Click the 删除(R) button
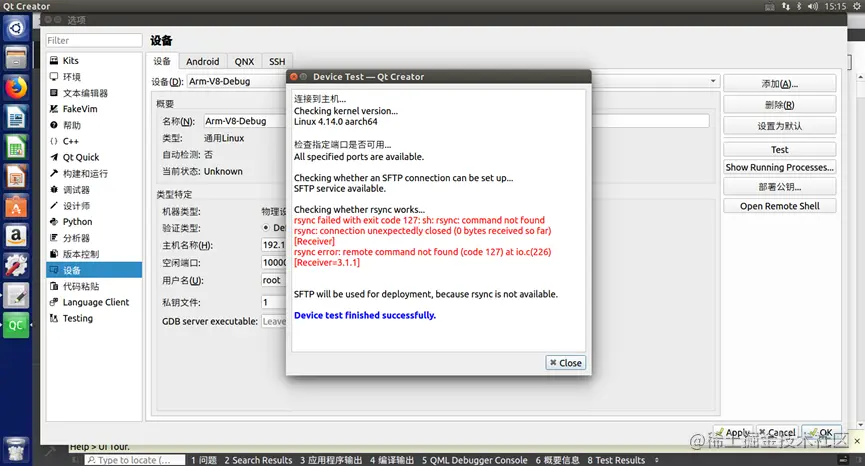The image size is (865, 466). (779, 105)
